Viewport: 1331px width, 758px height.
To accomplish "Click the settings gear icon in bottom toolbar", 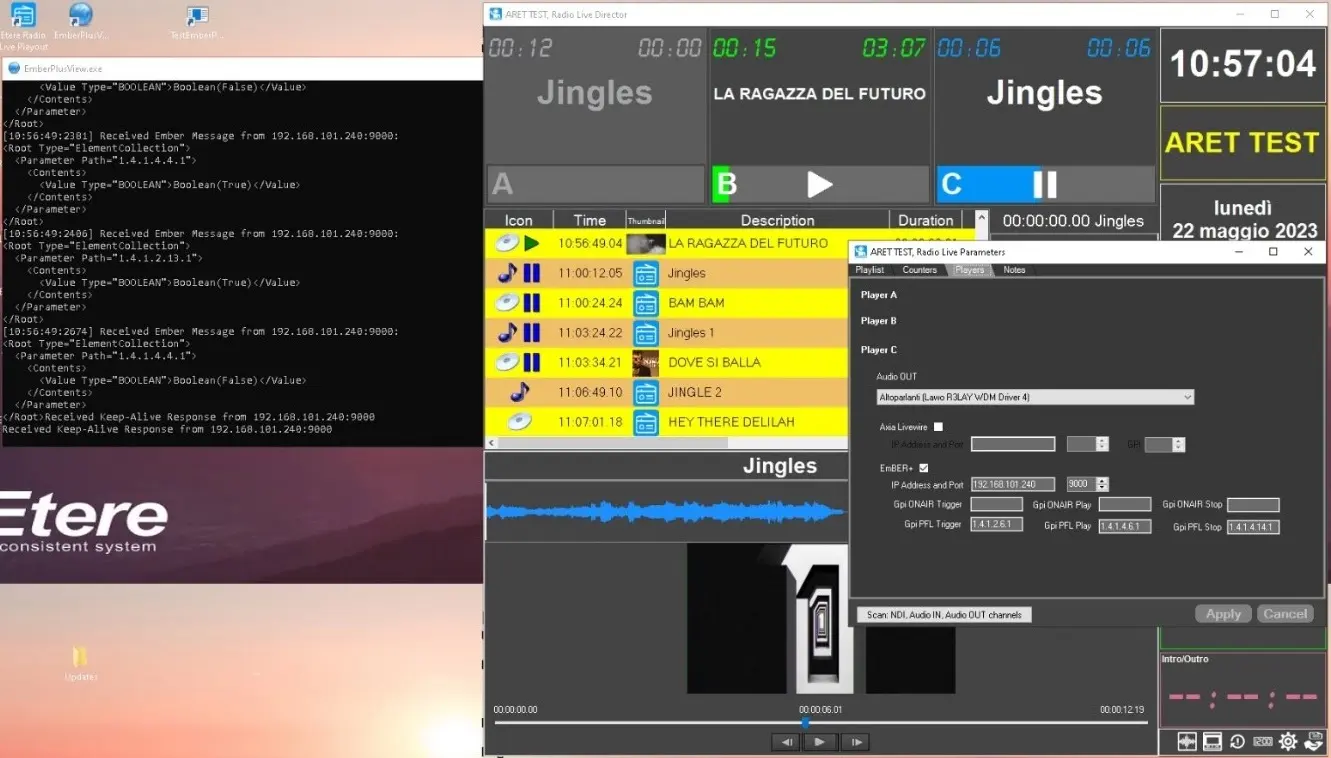I will tap(1287, 741).
